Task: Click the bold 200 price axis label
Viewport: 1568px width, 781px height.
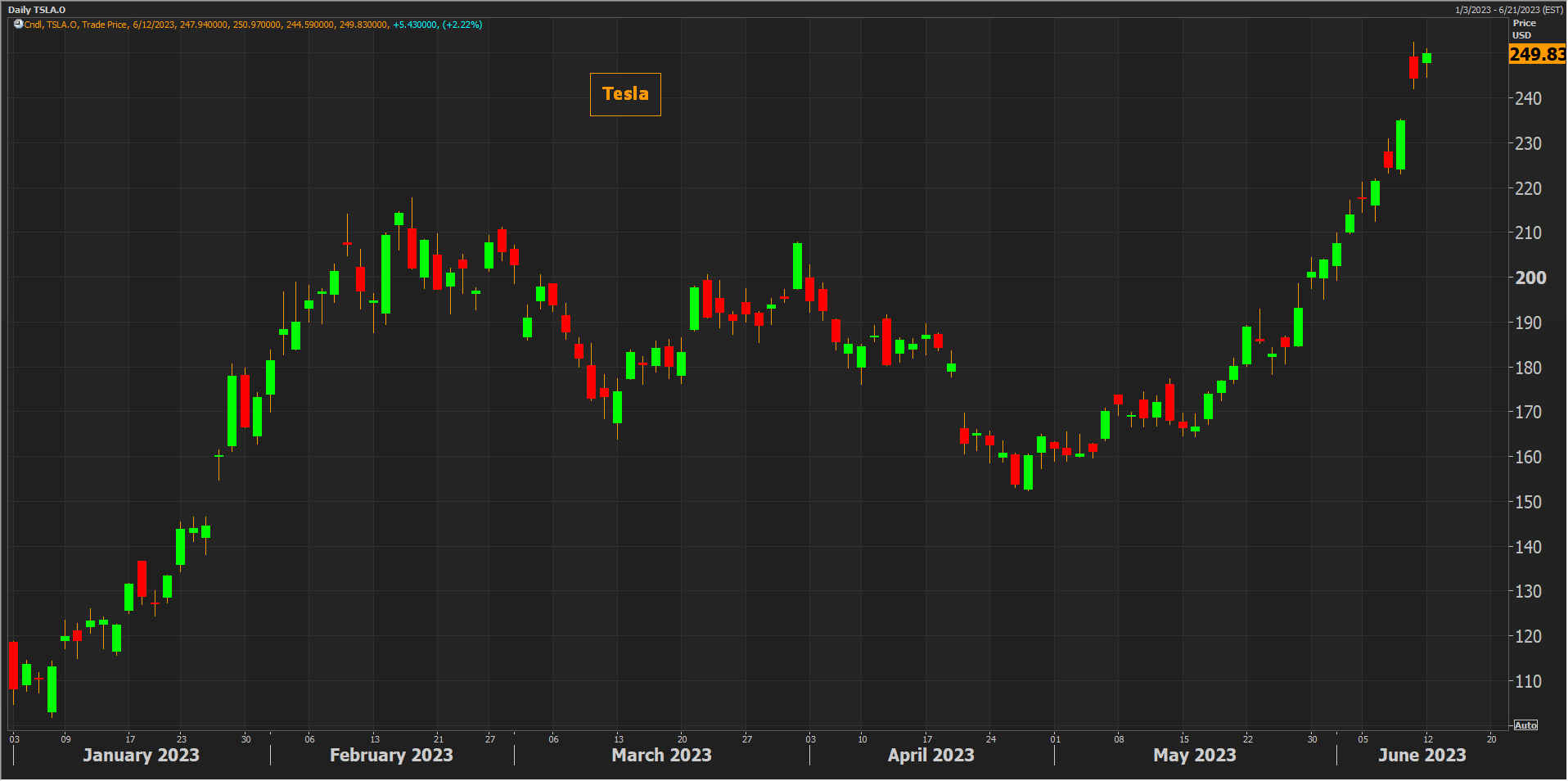Action: point(1530,278)
